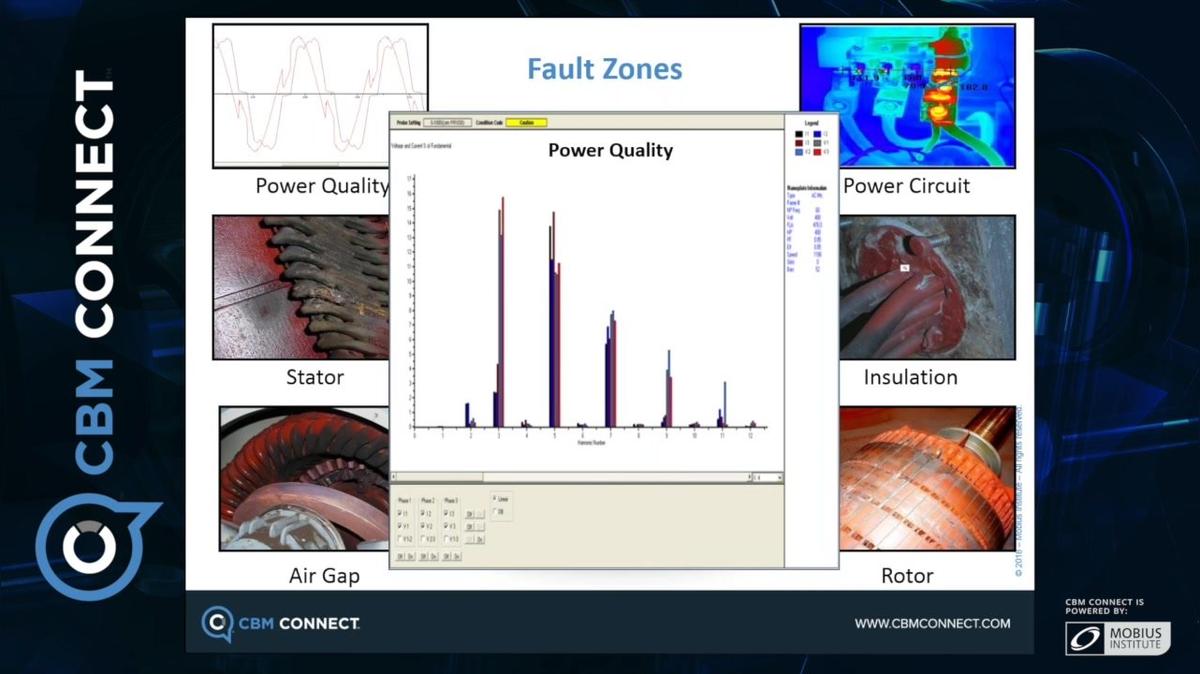The height and width of the screenshot is (674, 1200).
Task: Click the CBM Connect logo in footer
Action: (x=280, y=624)
